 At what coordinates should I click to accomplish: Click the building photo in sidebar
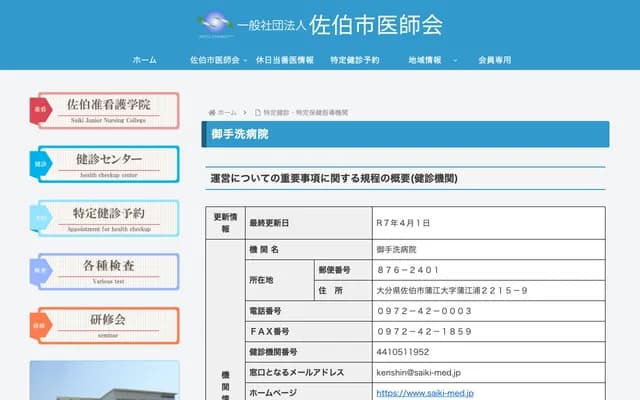[105, 380]
